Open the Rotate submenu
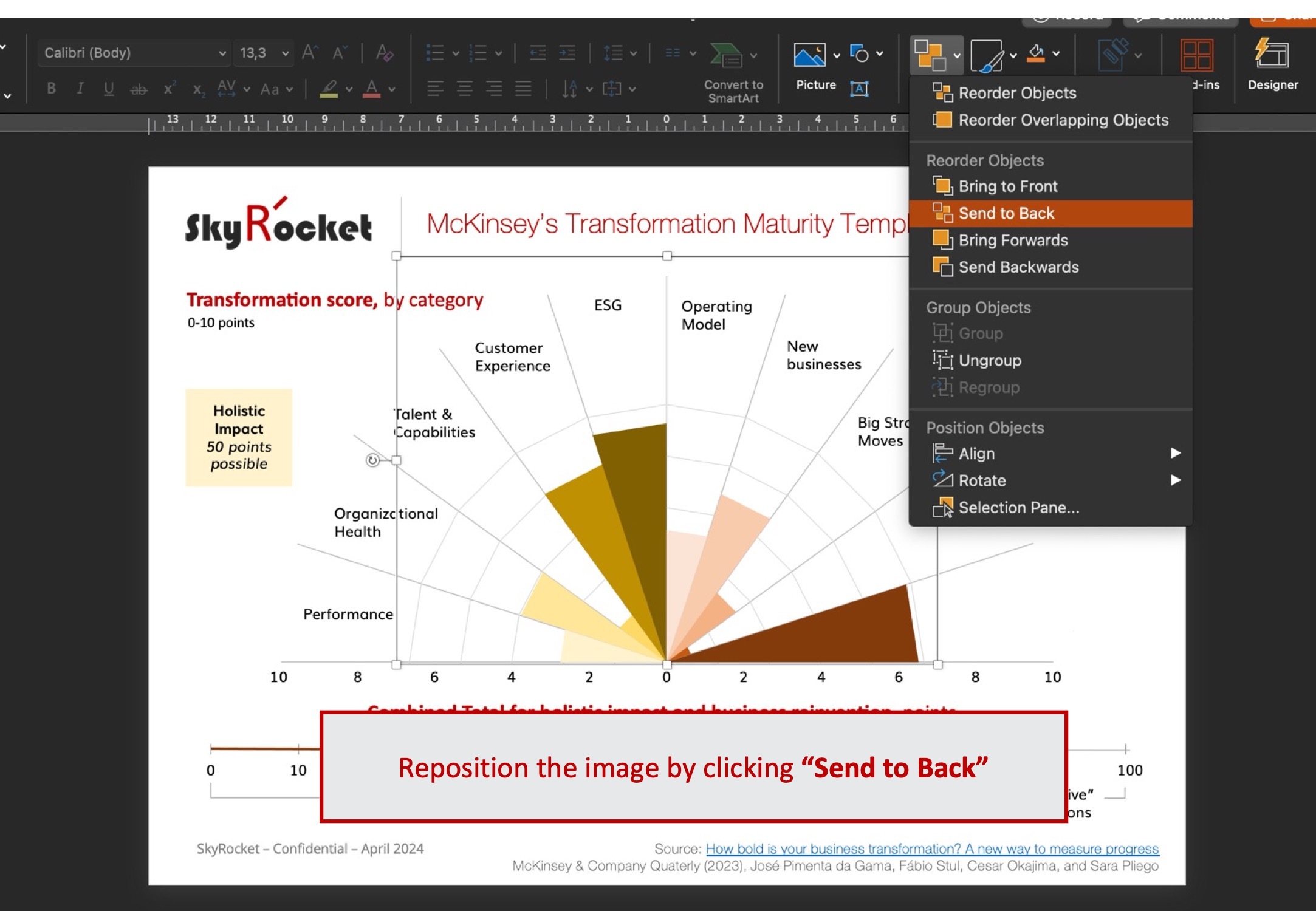This screenshot has height=911, width=1316. [1051, 480]
